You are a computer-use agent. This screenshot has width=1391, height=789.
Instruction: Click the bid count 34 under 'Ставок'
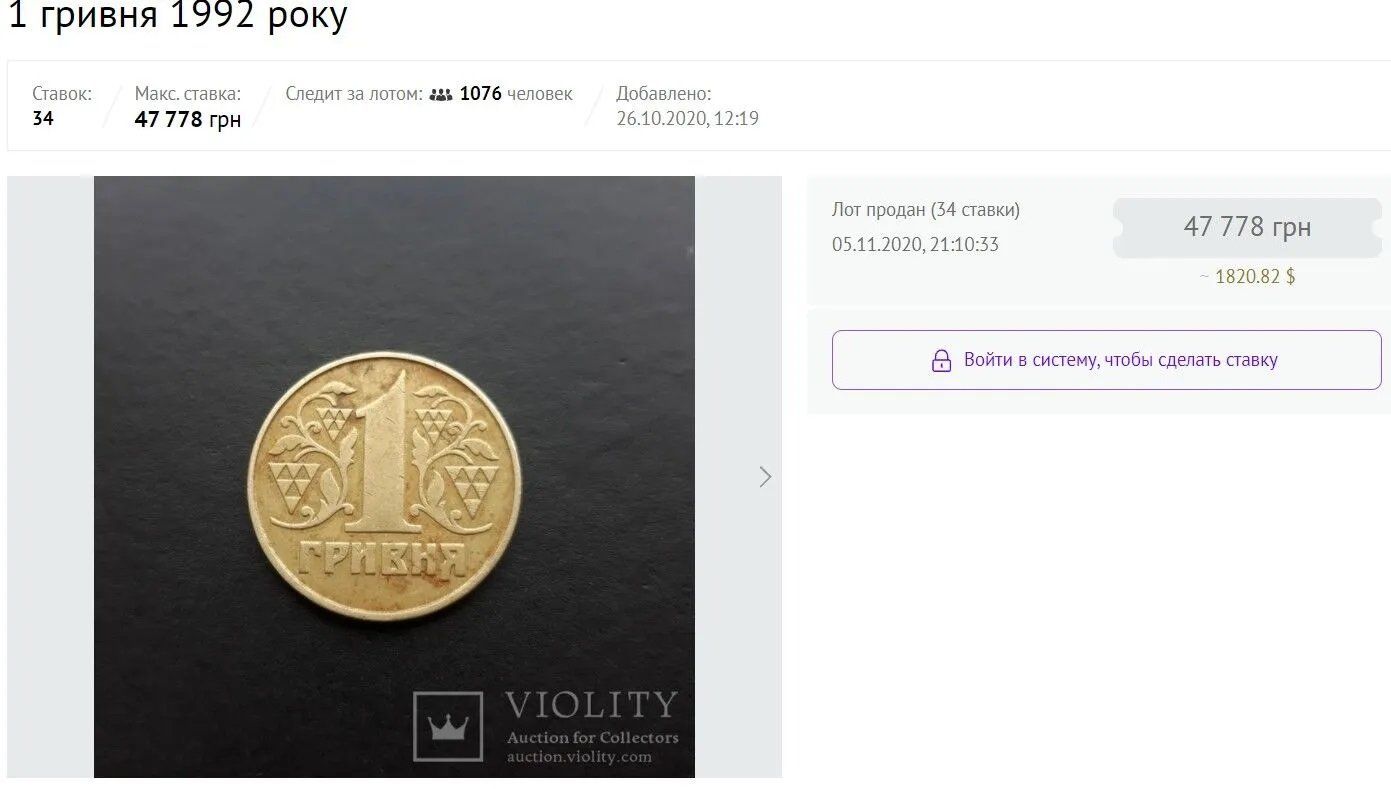click(x=43, y=119)
